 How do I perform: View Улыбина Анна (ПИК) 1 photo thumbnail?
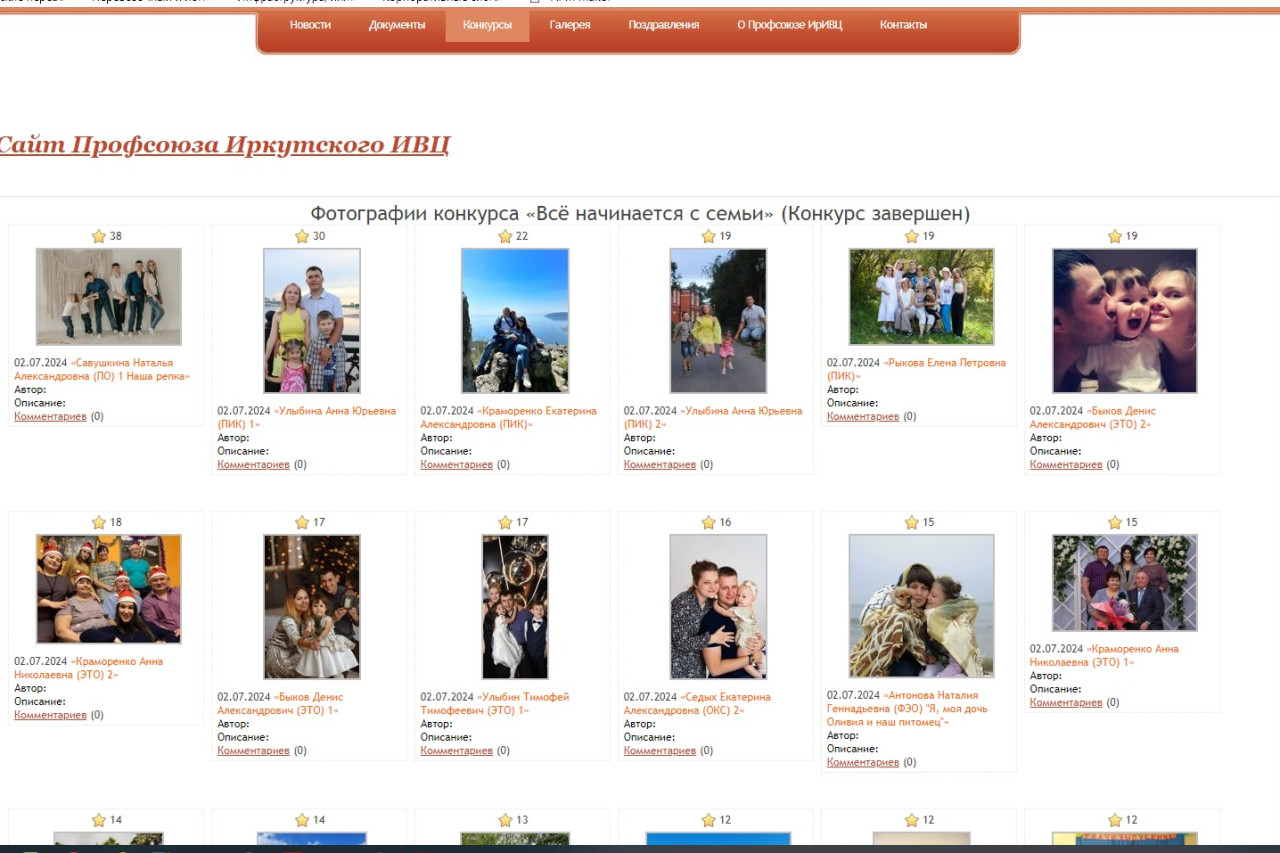pos(312,321)
